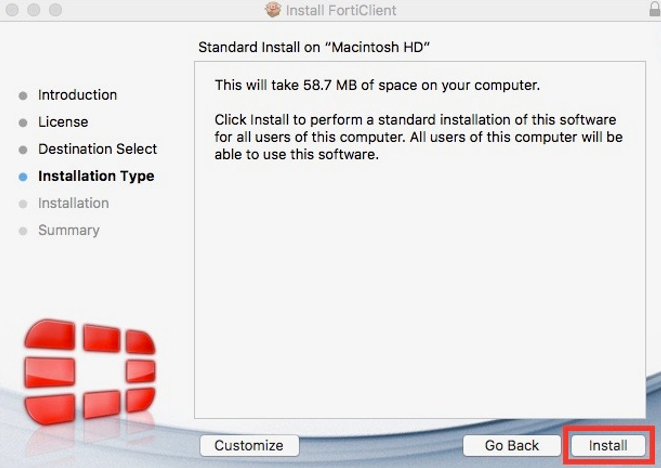Select the License step in the sidebar
Screen dimensions: 661x468
[x=63, y=122]
